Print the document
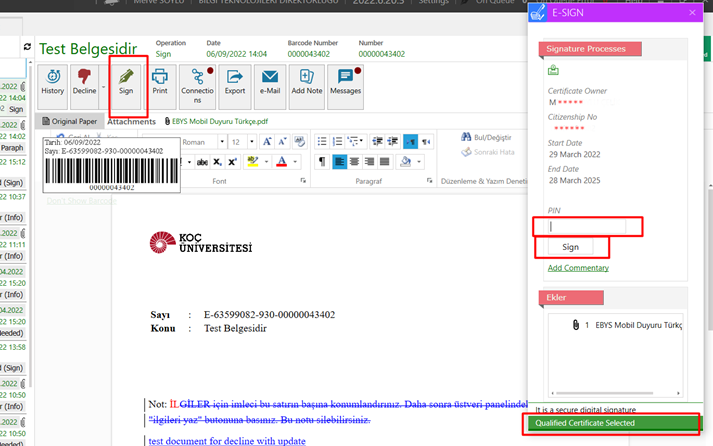Image resolution: width=713 pixels, height=446 pixels. 159,82
